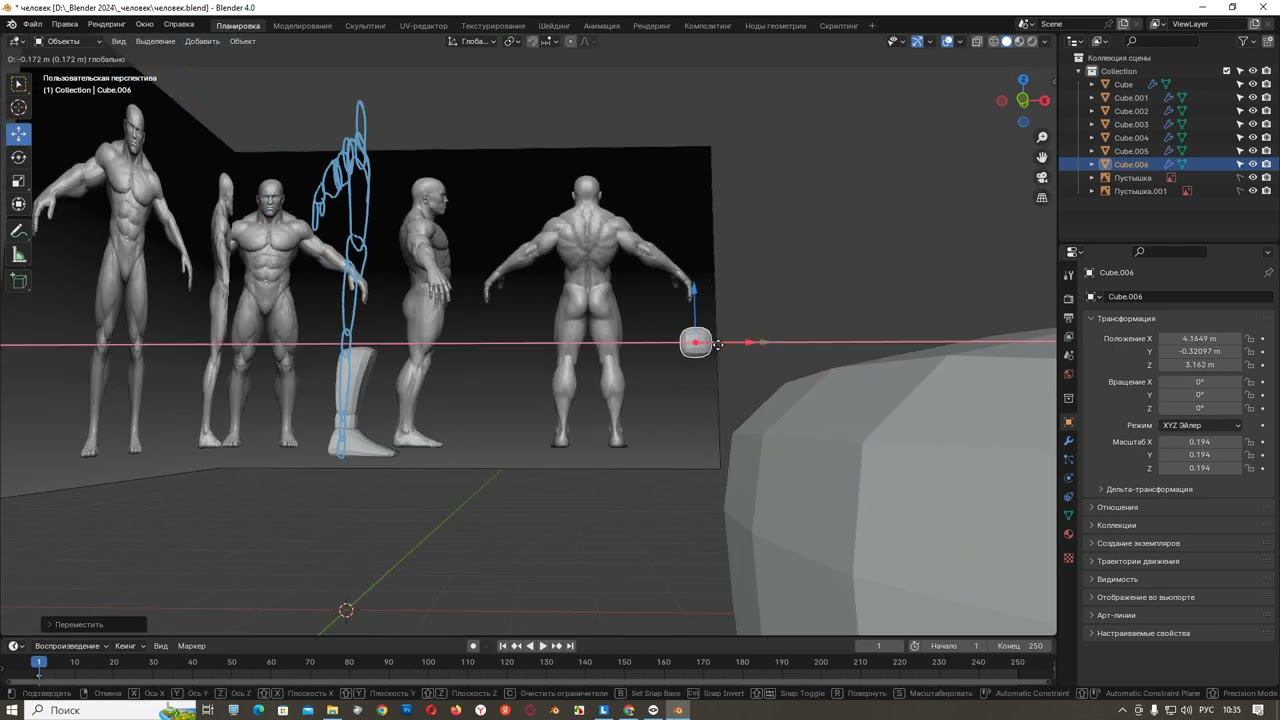This screenshot has width=1280, height=720.
Task: Toggle camera view in the viewport
Action: pyautogui.click(x=1042, y=177)
